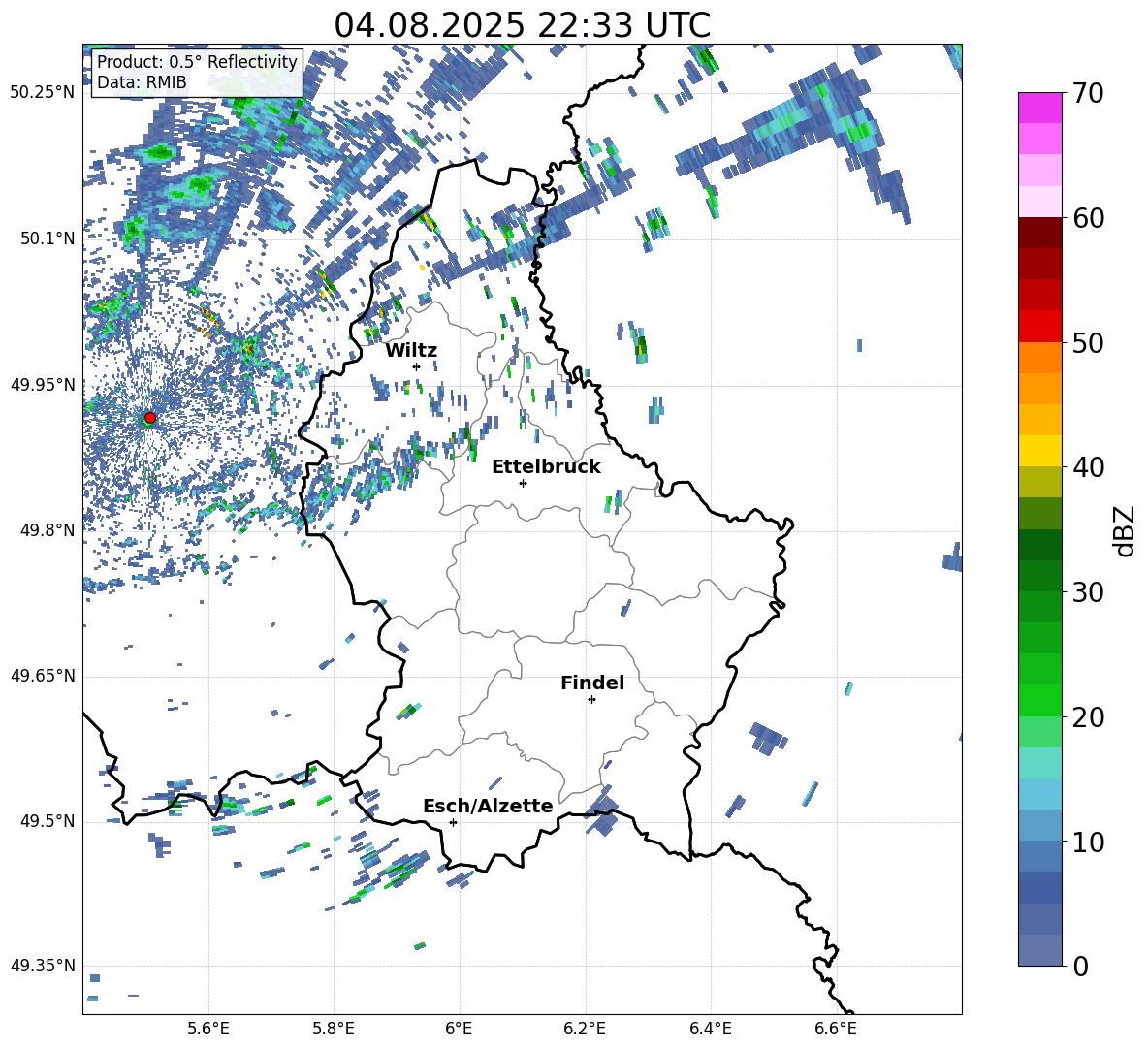
Task: Click the 5.8°E longitude label
Action: pos(334,1029)
